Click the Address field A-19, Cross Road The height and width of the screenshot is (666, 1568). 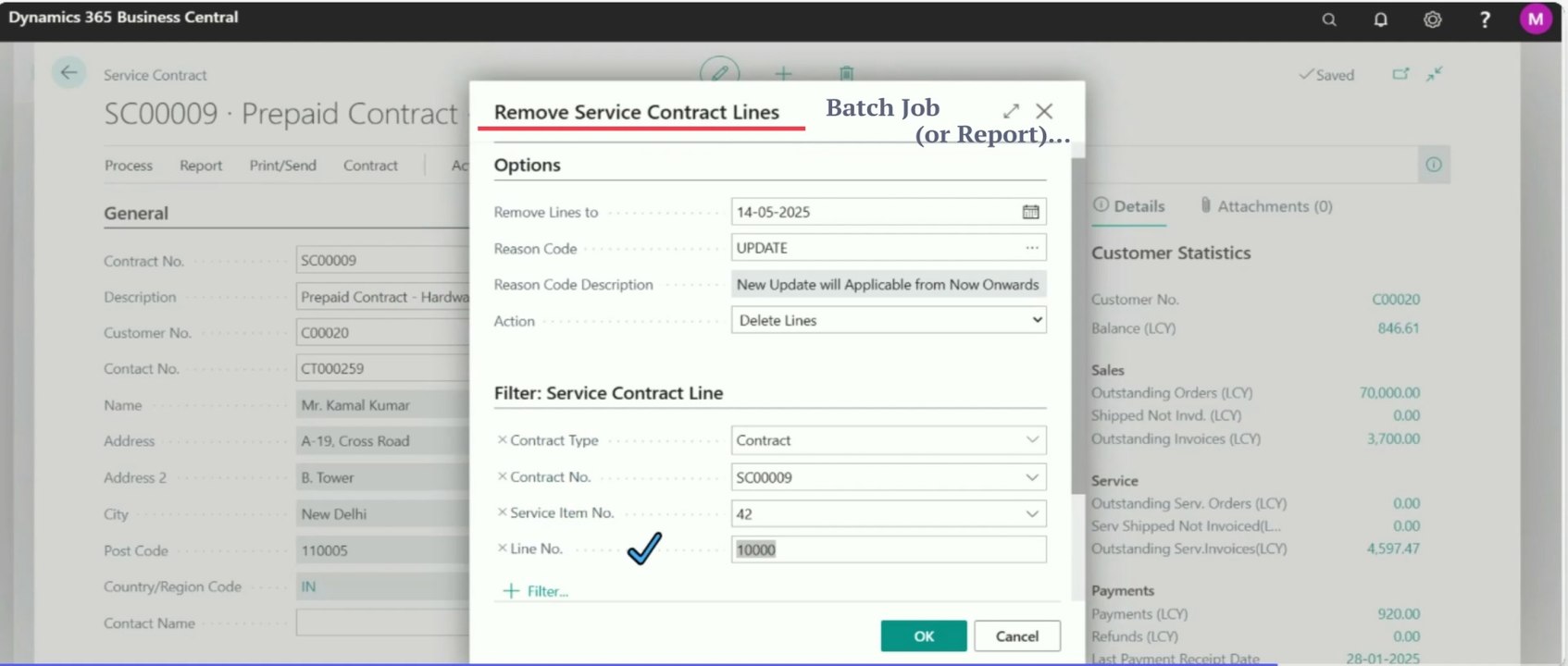click(x=382, y=441)
